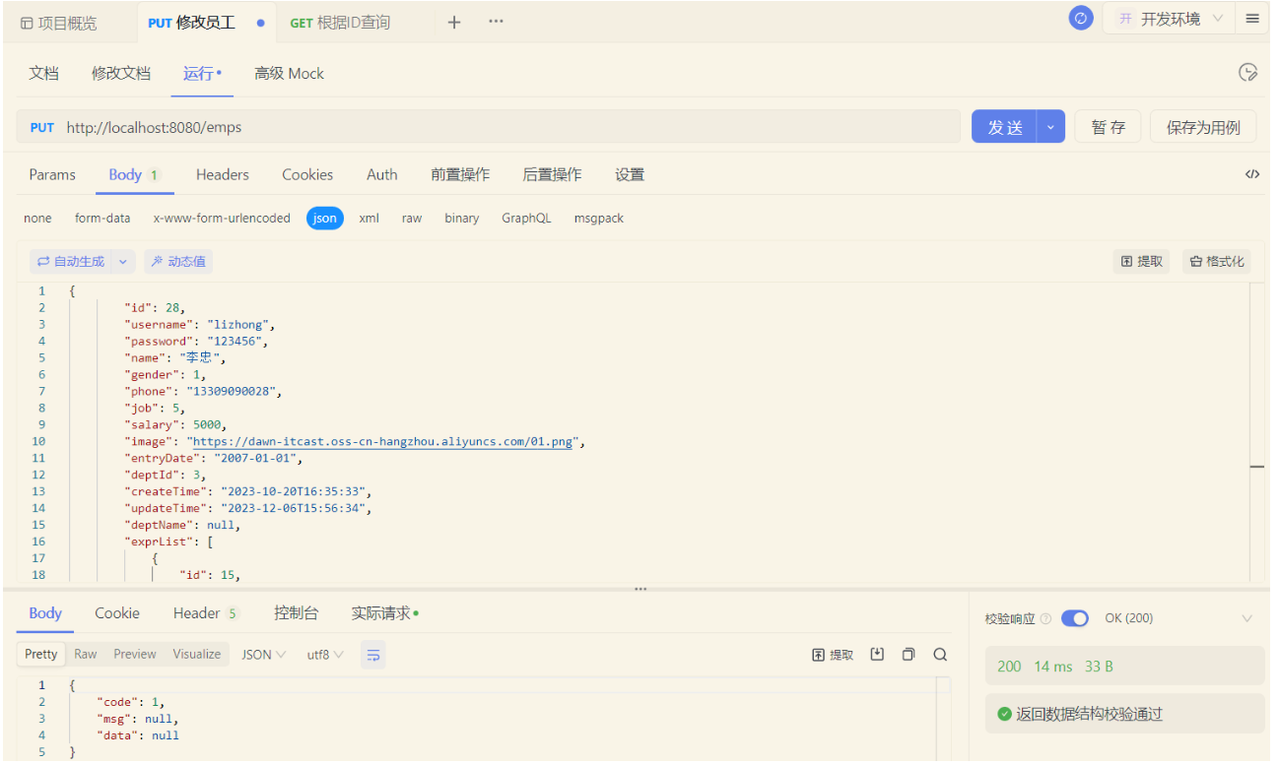Screen dimensions: 1280x765
Task: Click the 格式化 format icon for the JSON body
Action: coord(1216,260)
